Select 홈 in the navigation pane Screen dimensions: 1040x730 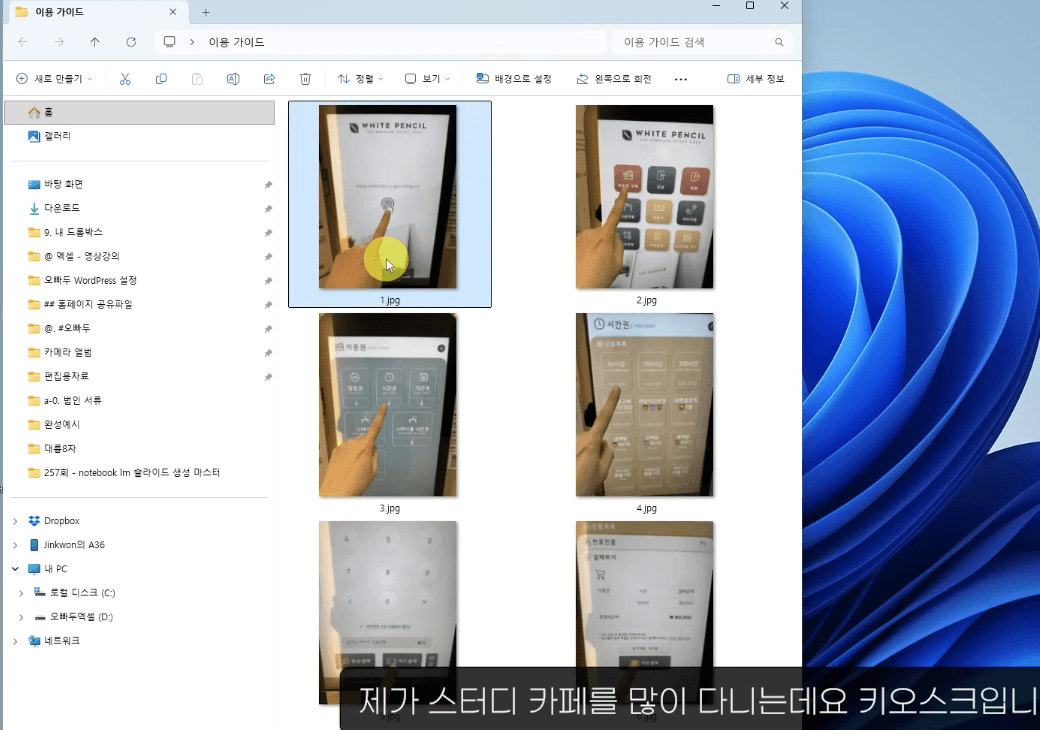139,112
